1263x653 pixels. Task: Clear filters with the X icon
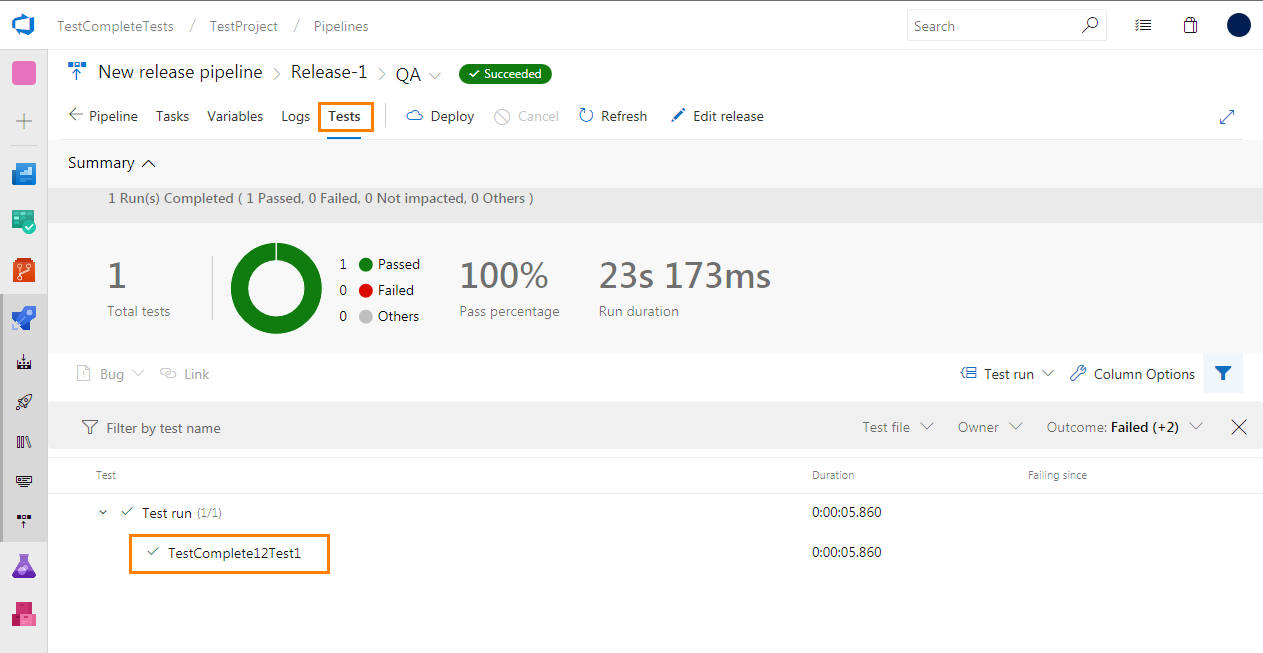pyautogui.click(x=1239, y=427)
